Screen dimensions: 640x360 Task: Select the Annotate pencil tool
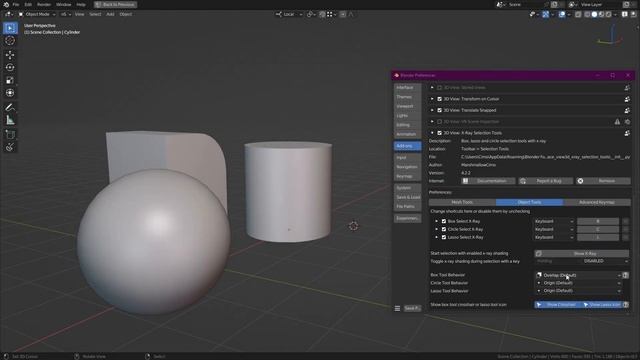(10, 107)
